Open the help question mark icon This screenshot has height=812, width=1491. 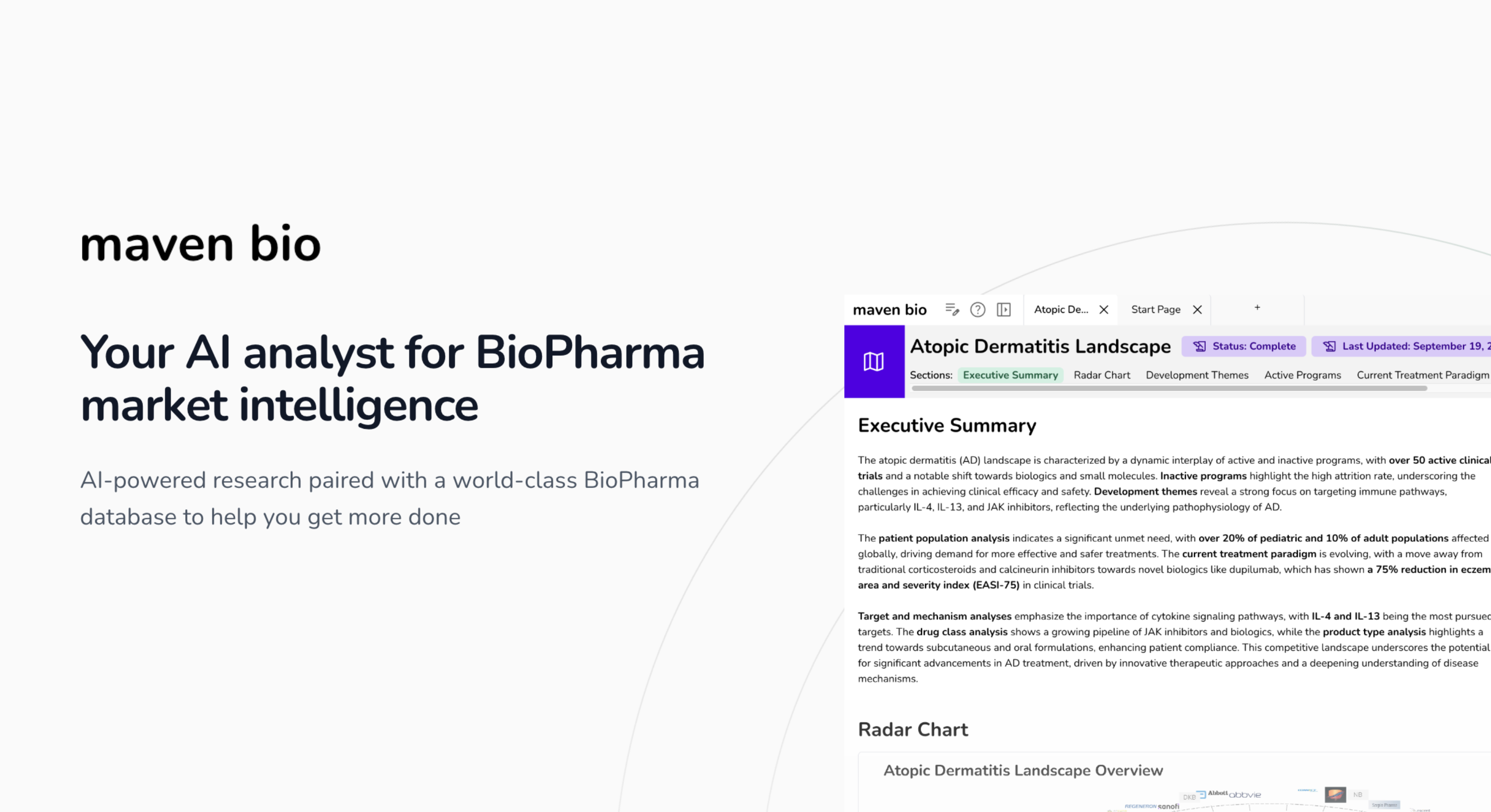[977, 310]
